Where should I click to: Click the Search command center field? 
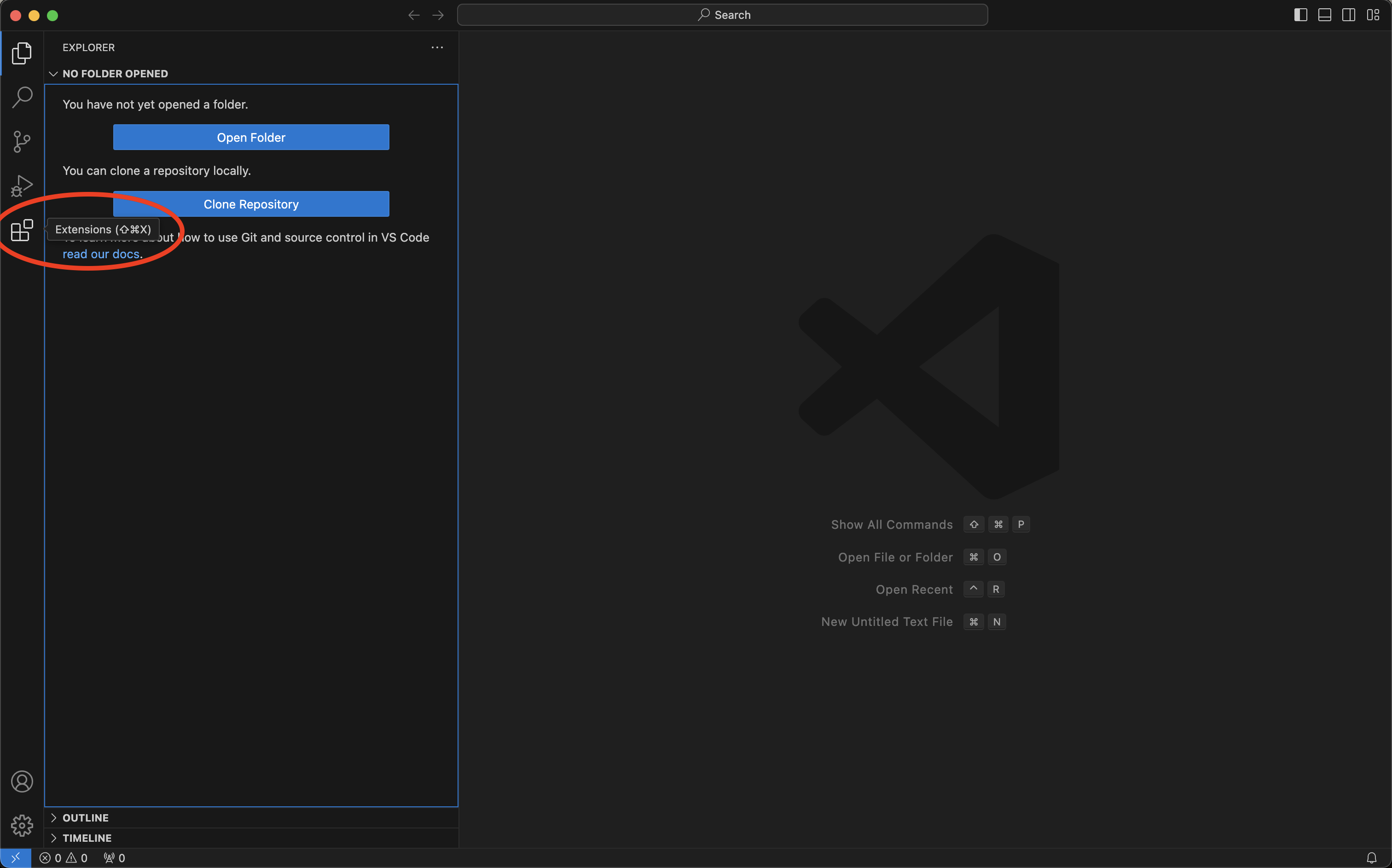pyautogui.click(x=722, y=15)
